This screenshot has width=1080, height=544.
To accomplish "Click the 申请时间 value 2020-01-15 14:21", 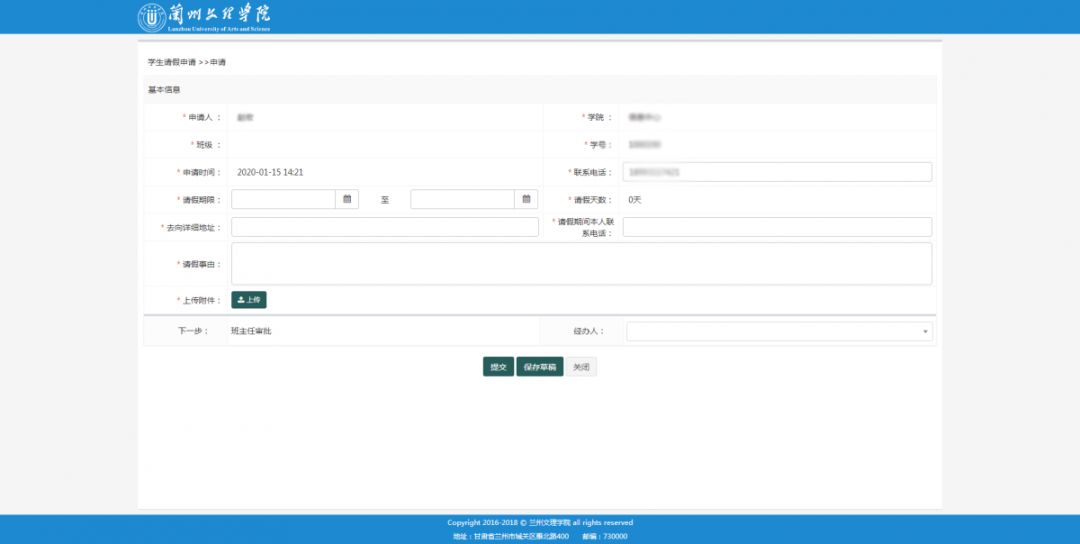I will coord(270,172).
